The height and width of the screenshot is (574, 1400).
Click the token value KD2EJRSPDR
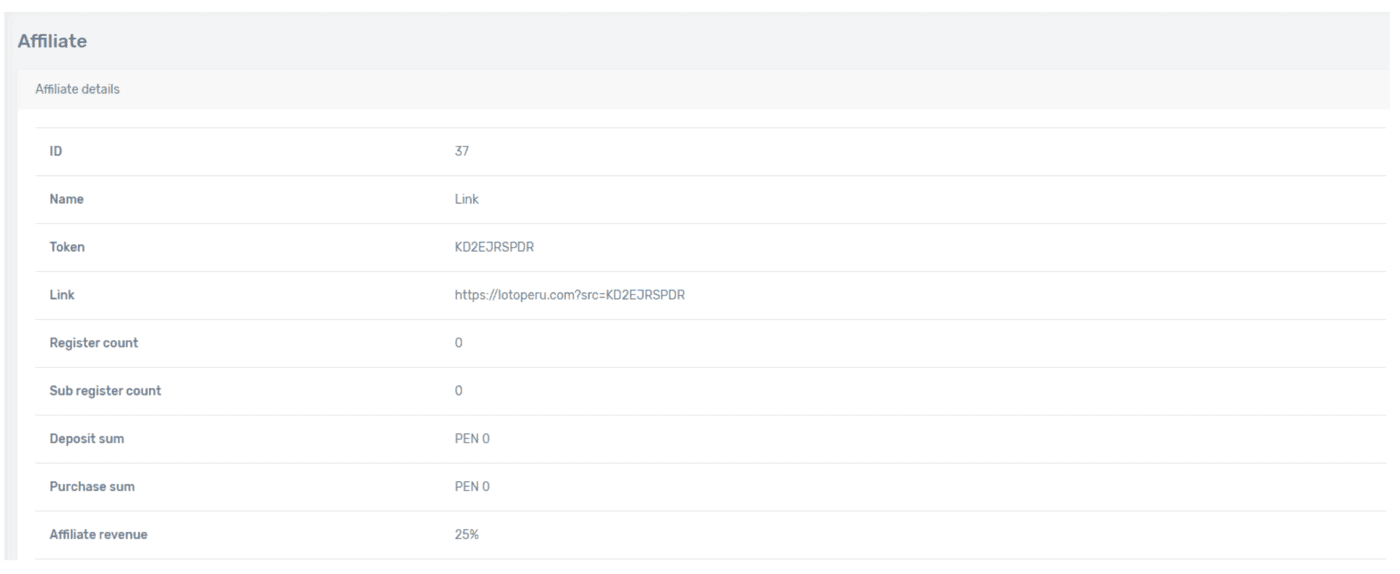coord(495,247)
